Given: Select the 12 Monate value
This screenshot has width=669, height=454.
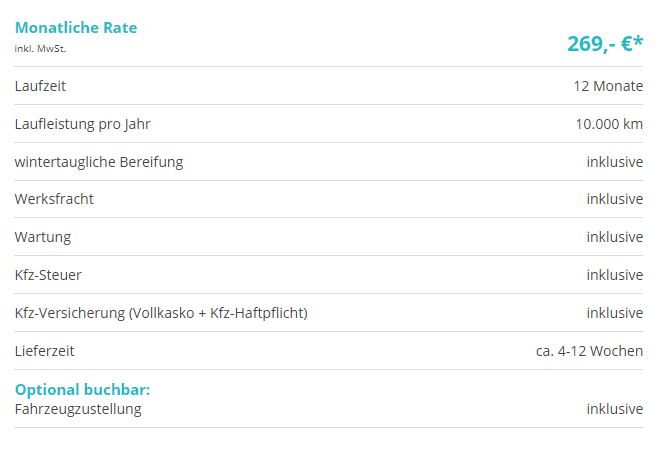Looking at the screenshot, I should (608, 86).
